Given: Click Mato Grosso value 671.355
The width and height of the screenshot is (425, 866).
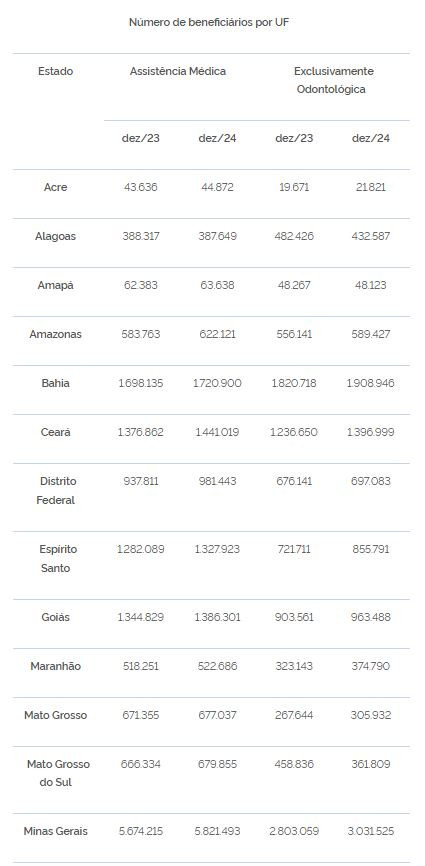Looking at the screenshot, I should tap(141, 715).
